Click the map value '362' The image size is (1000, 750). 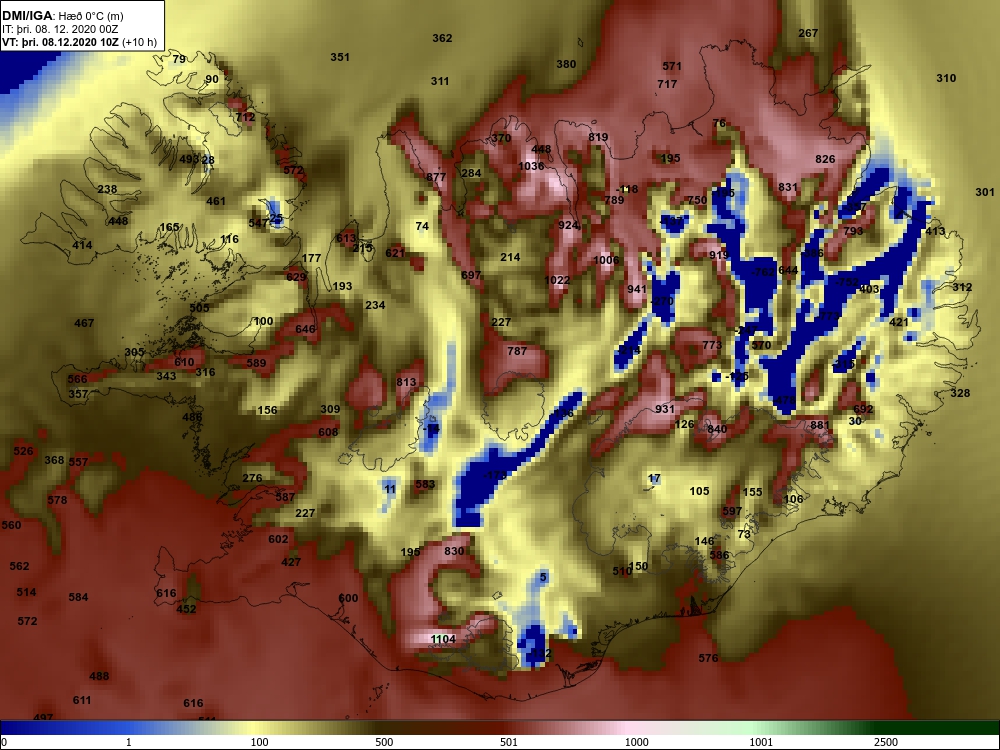(x=442, y=38)
